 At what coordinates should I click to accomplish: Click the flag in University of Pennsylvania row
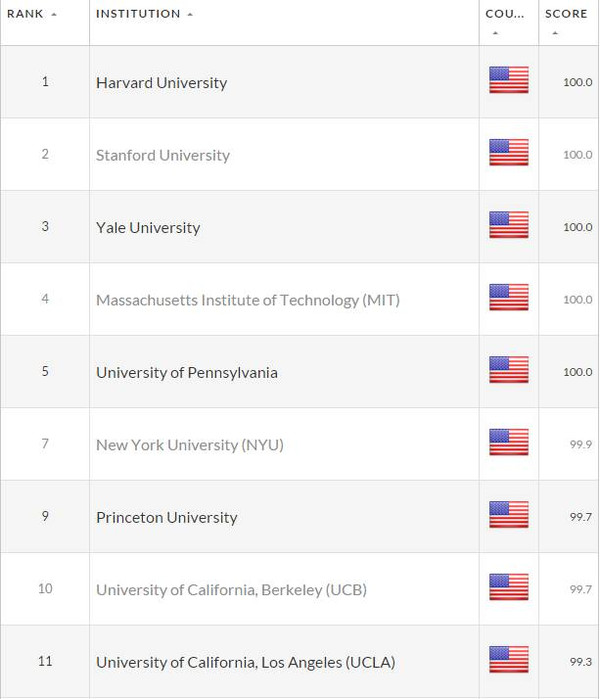point(509,370)
